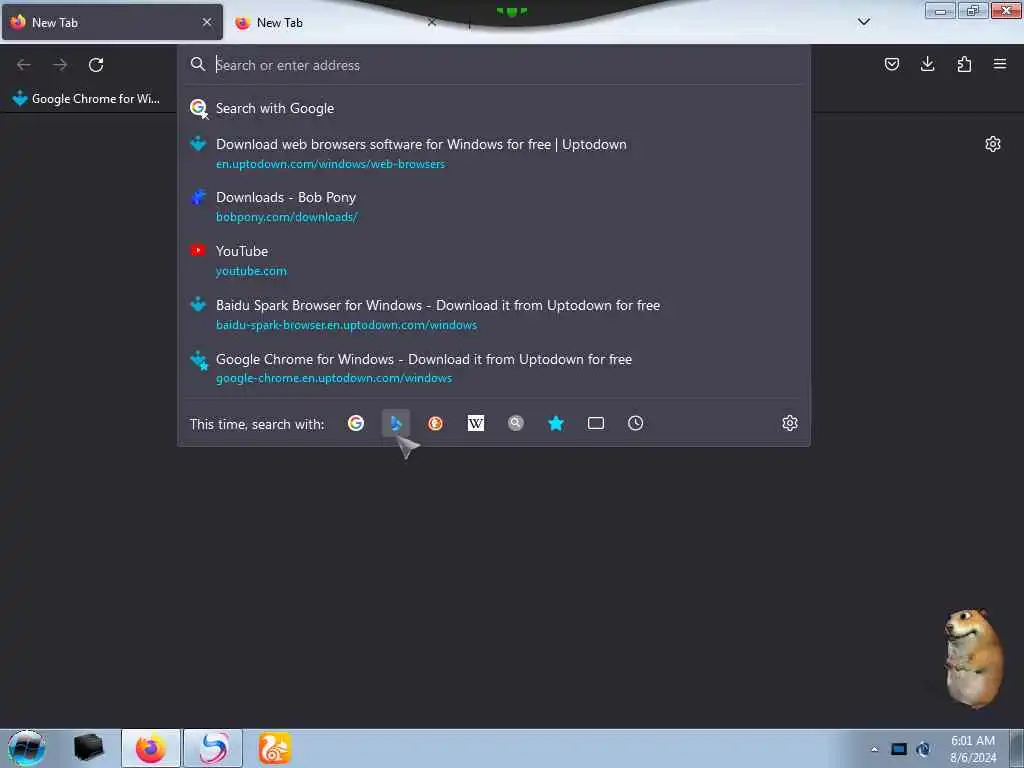Open the black box taskbar app
Viewport: 1024px width, 768px height.
[x=88, y=748]
